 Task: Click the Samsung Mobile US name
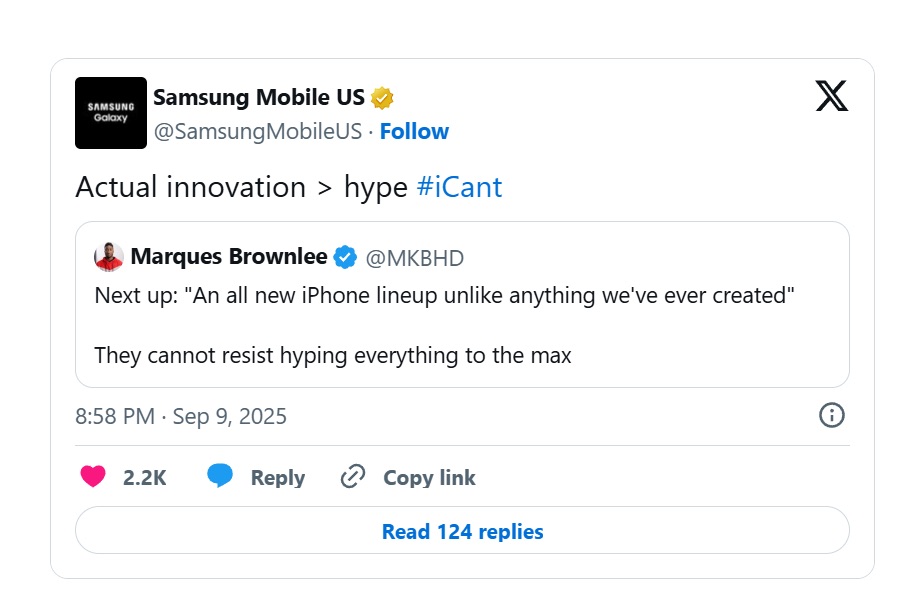(259, 97)
